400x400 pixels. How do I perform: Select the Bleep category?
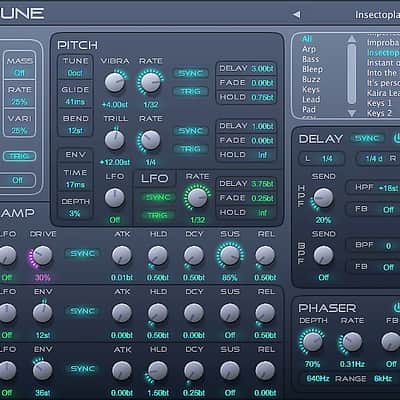[312, 69]
